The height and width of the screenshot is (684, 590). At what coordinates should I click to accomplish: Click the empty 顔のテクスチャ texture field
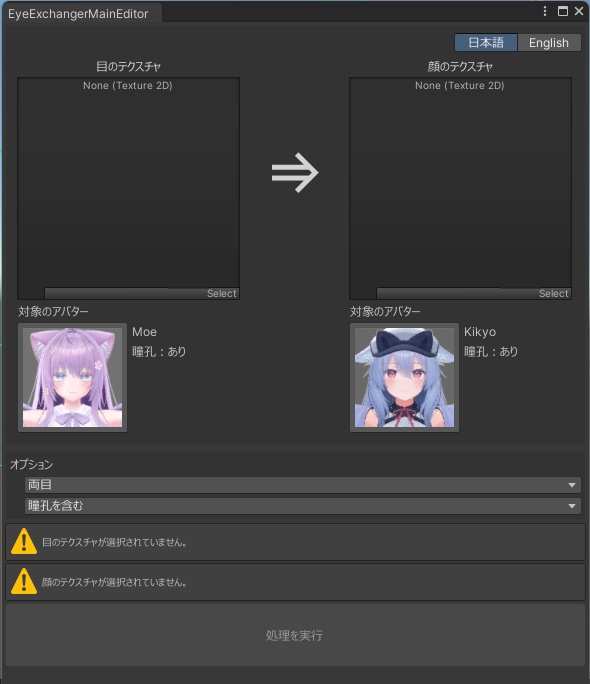click(460, 188)
